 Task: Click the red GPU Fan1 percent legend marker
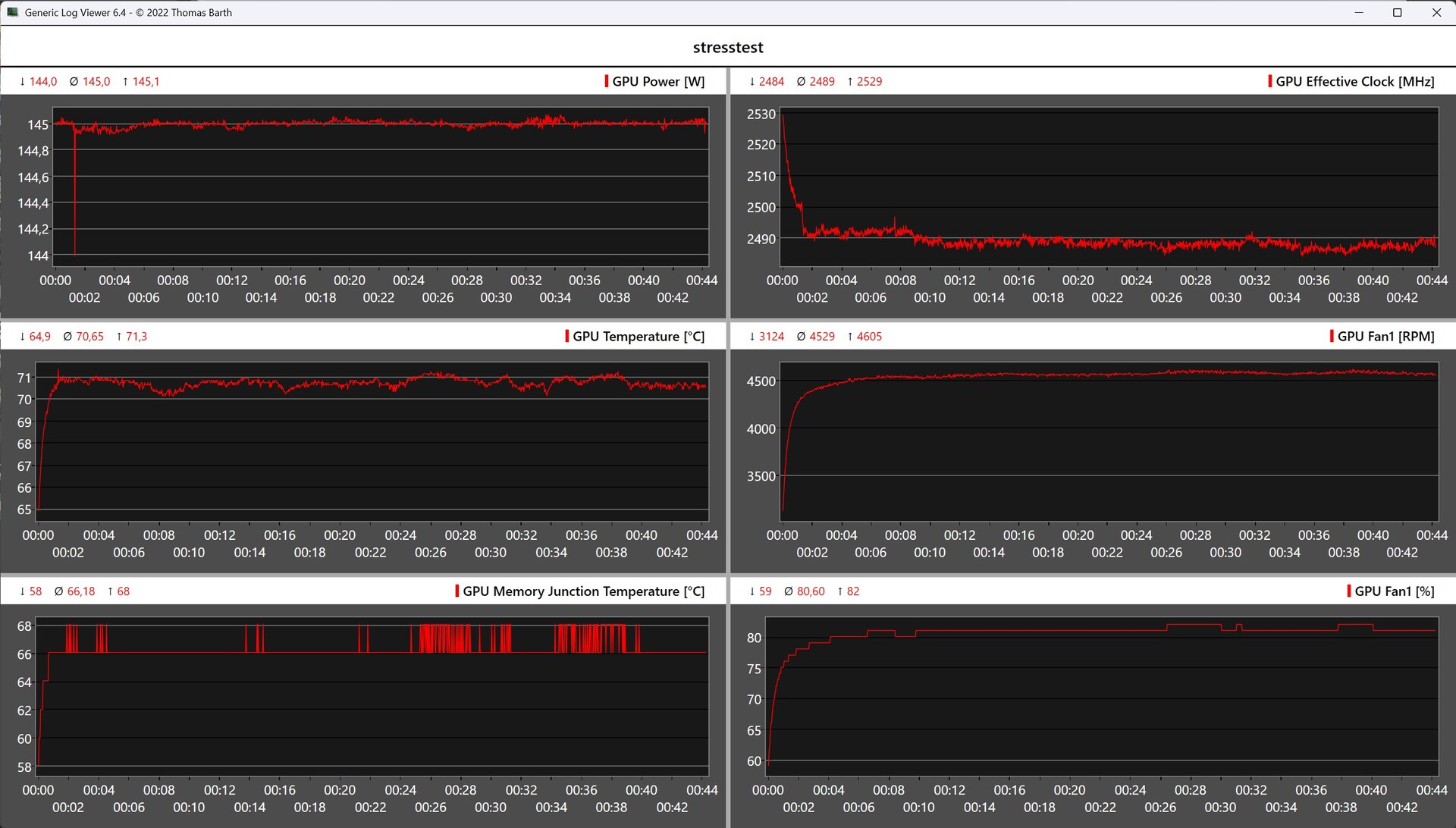[x=1349, y=591]
